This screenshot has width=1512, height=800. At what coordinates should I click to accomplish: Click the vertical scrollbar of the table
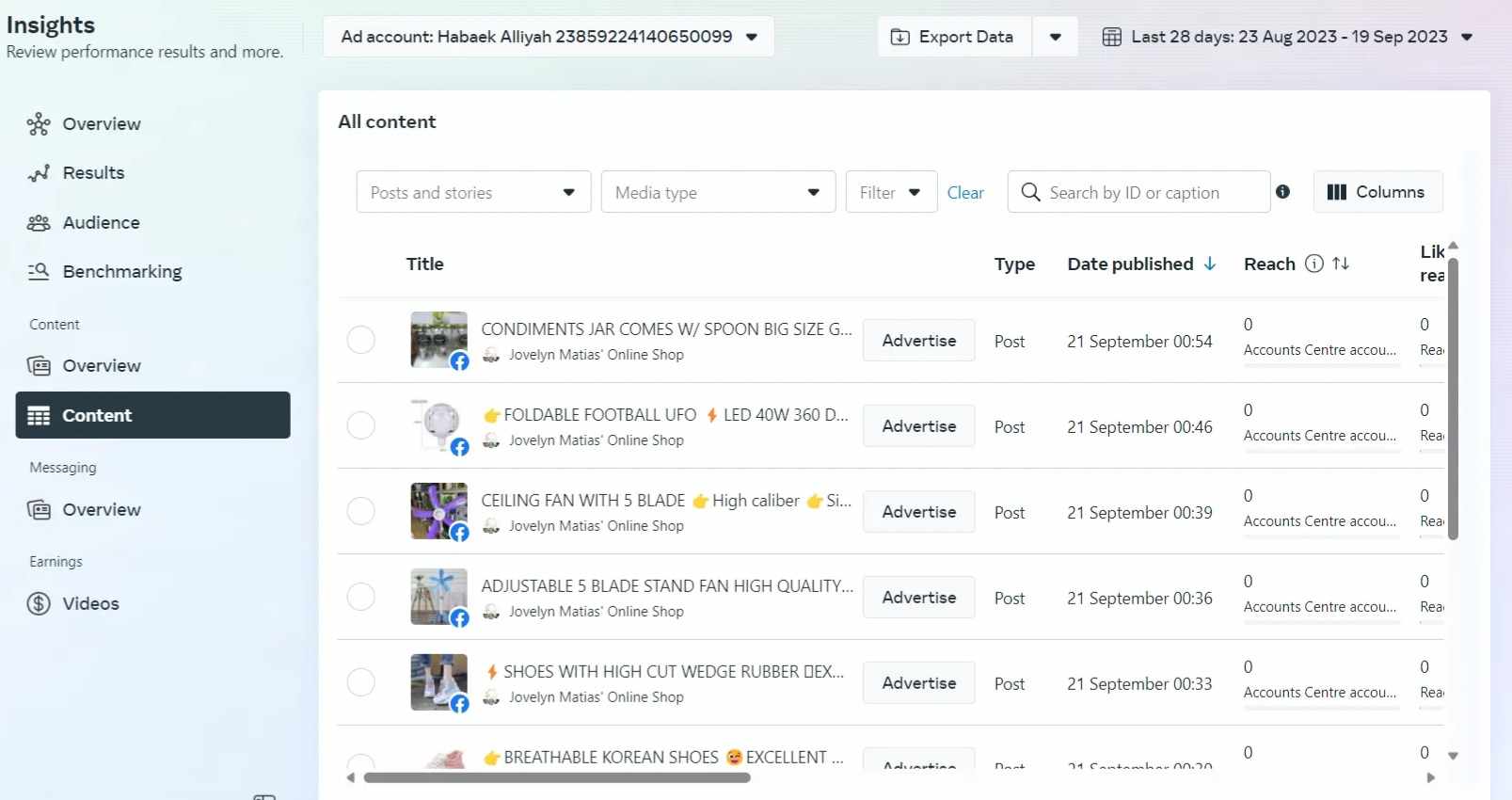(x=1453, y=399)
